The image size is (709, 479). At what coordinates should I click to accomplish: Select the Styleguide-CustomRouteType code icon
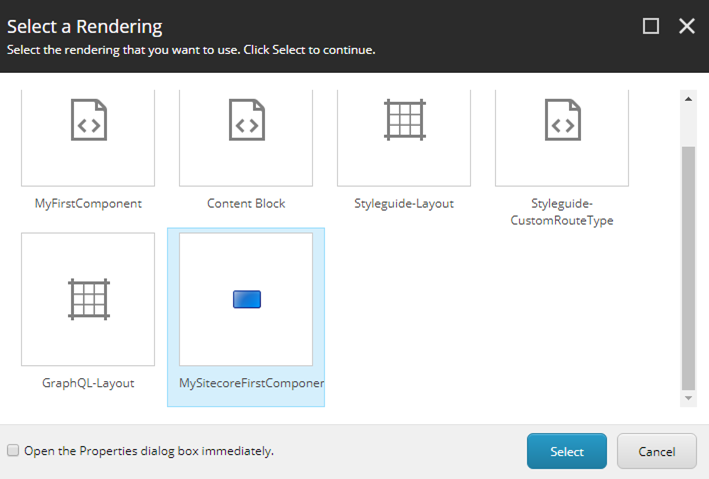click(562, 120)
